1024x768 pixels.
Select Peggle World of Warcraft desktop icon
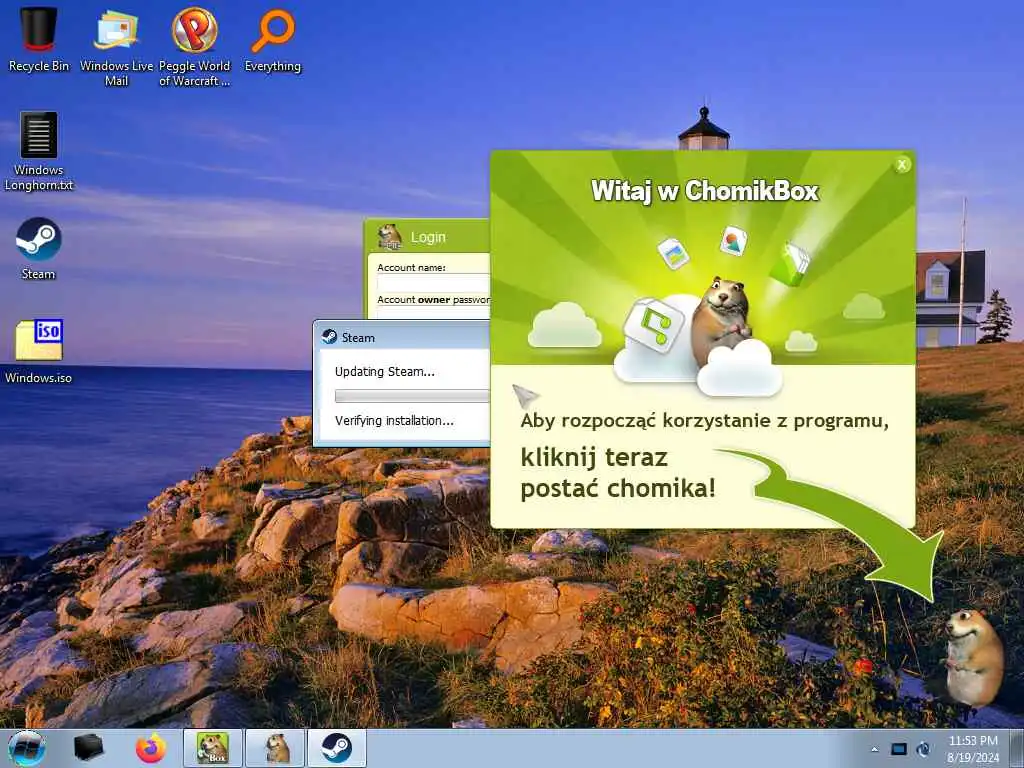[195, 47]
